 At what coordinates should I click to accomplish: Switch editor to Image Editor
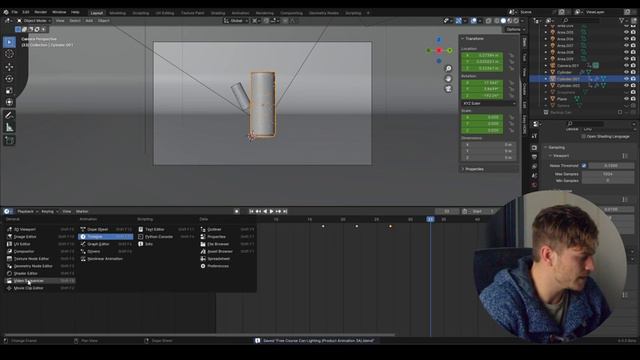40,237
